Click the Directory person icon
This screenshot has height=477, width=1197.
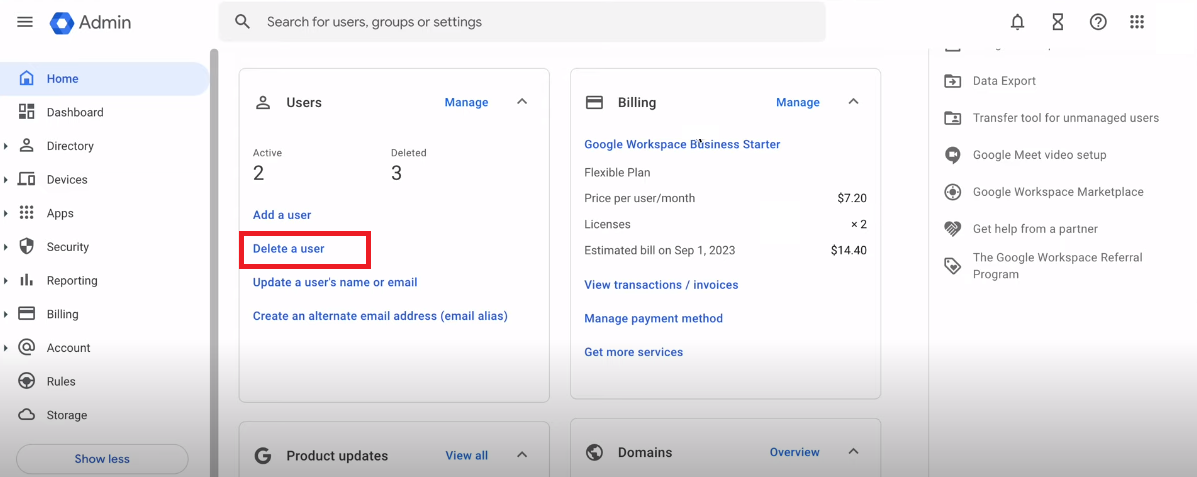27,146
